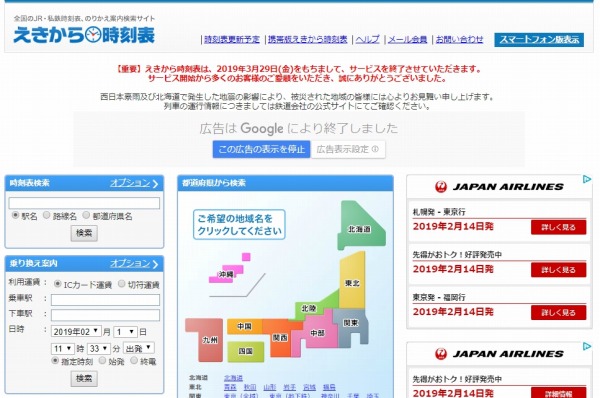Open 時刻表更新予定 in the top menu
The height and width of the screenshot is (398, 600).
tap(232, 39)
